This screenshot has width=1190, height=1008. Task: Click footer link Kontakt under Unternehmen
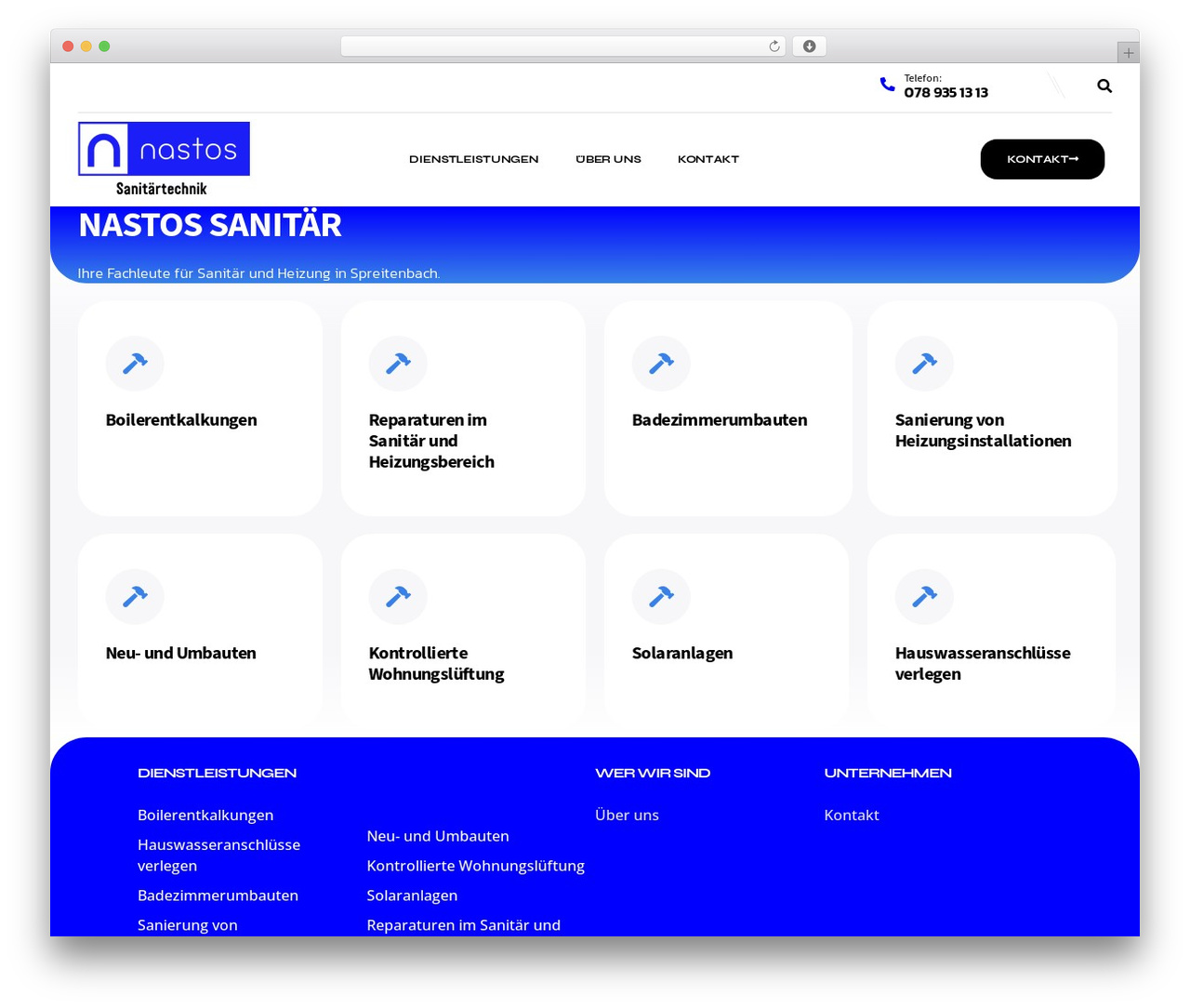(851, 815)
